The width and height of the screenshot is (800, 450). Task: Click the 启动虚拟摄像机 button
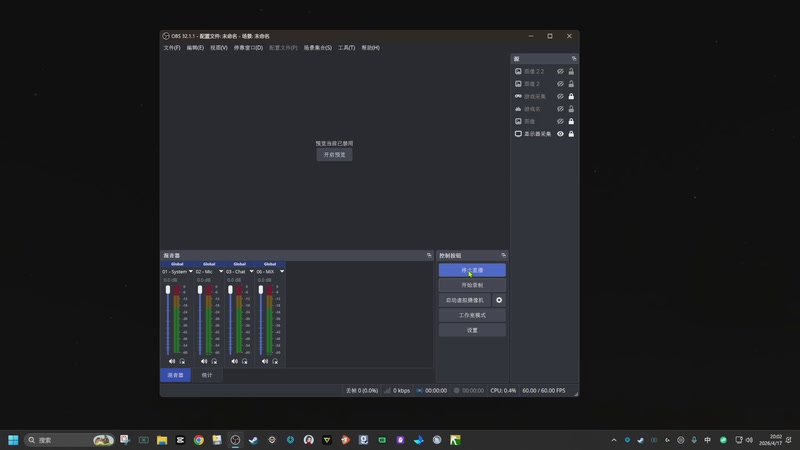point(465,300)
